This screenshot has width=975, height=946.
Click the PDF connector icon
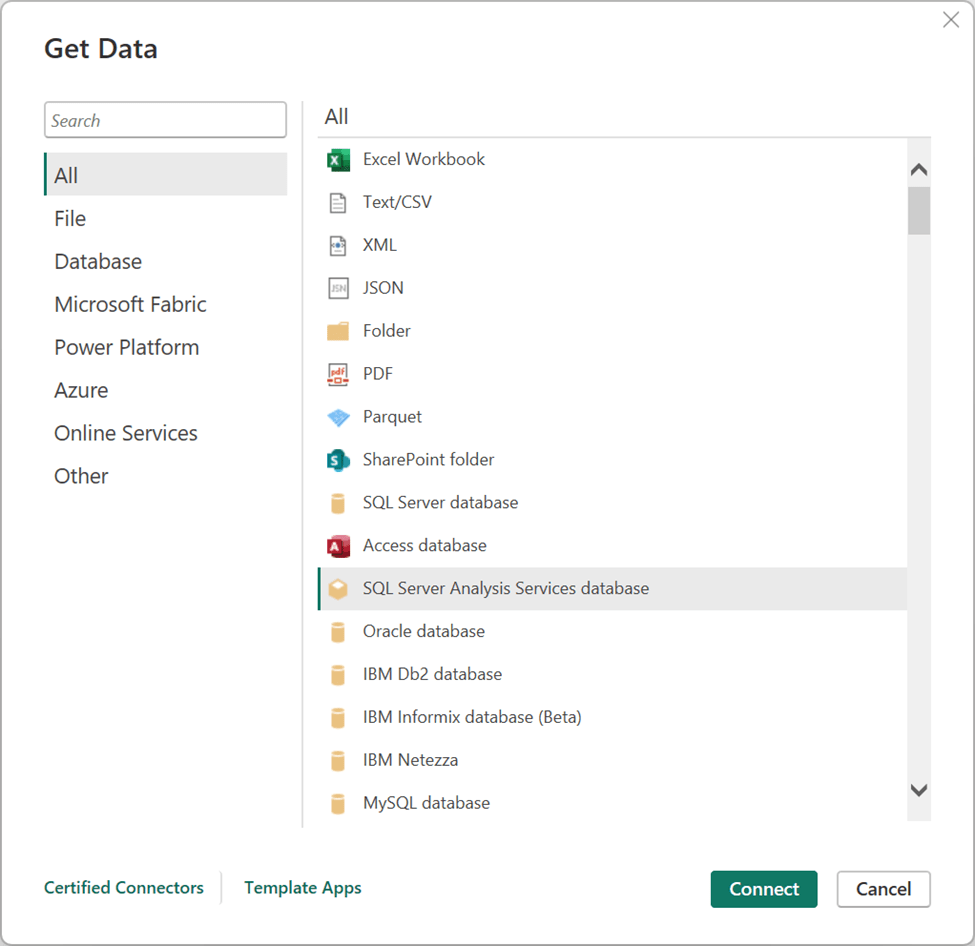pyautogui.click(x=338, y=374)
